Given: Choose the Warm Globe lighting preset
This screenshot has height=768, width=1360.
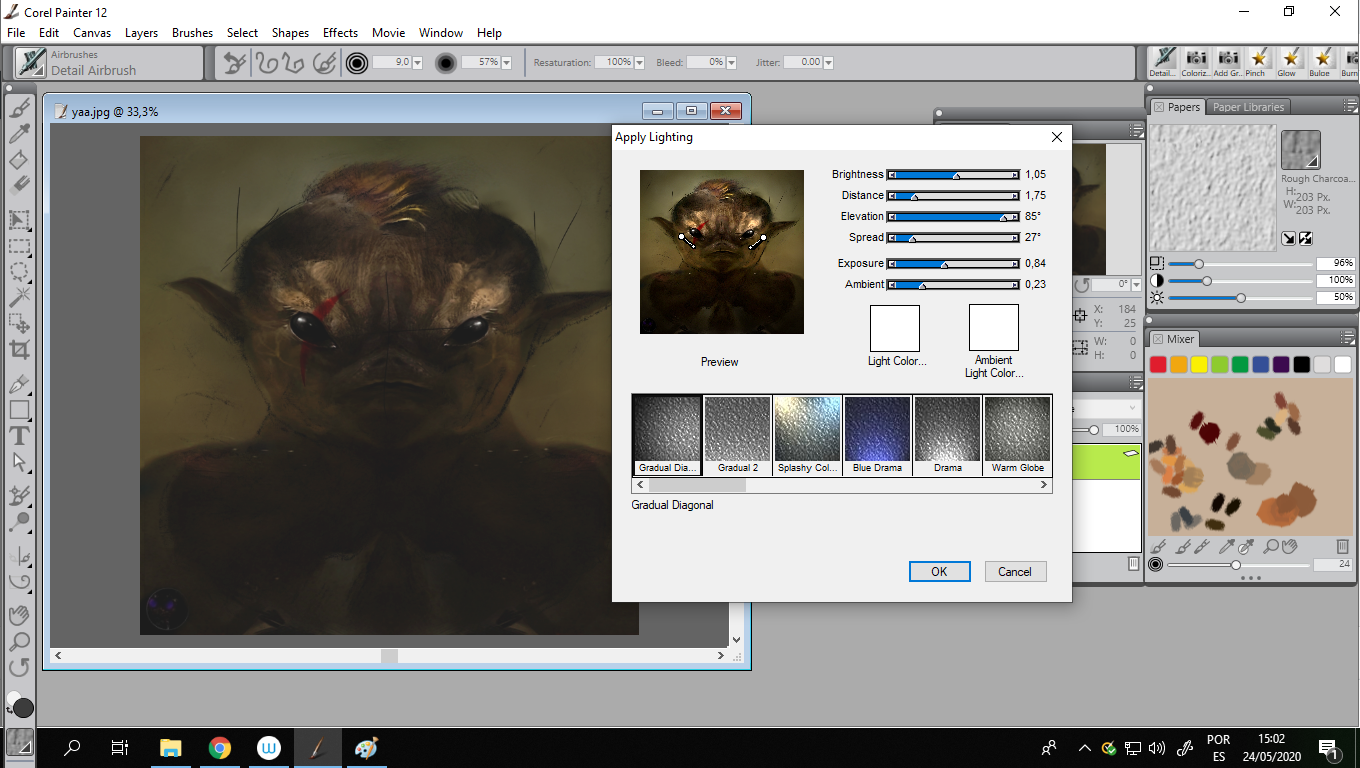Looking at the screenshot, I should (1017, 435).
